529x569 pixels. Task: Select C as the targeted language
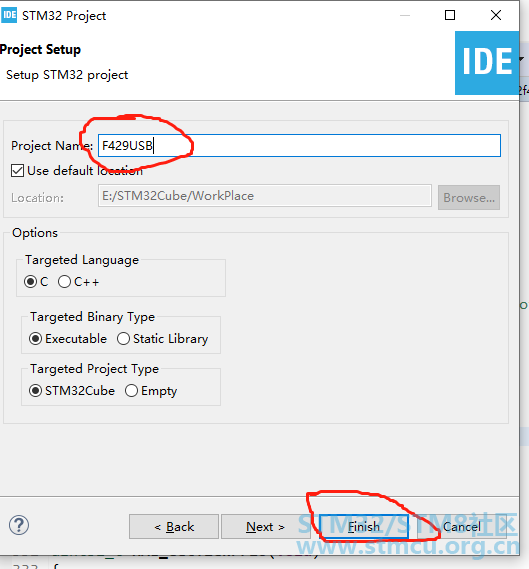[30, 282]
